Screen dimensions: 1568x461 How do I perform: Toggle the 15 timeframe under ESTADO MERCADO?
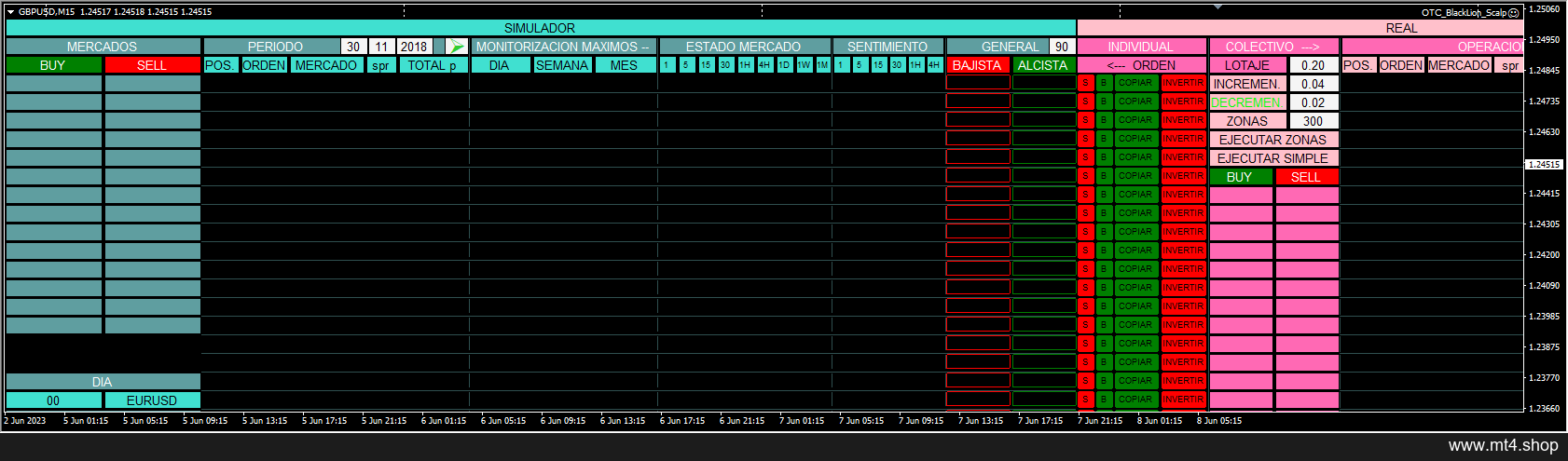[x=706, y=65]
